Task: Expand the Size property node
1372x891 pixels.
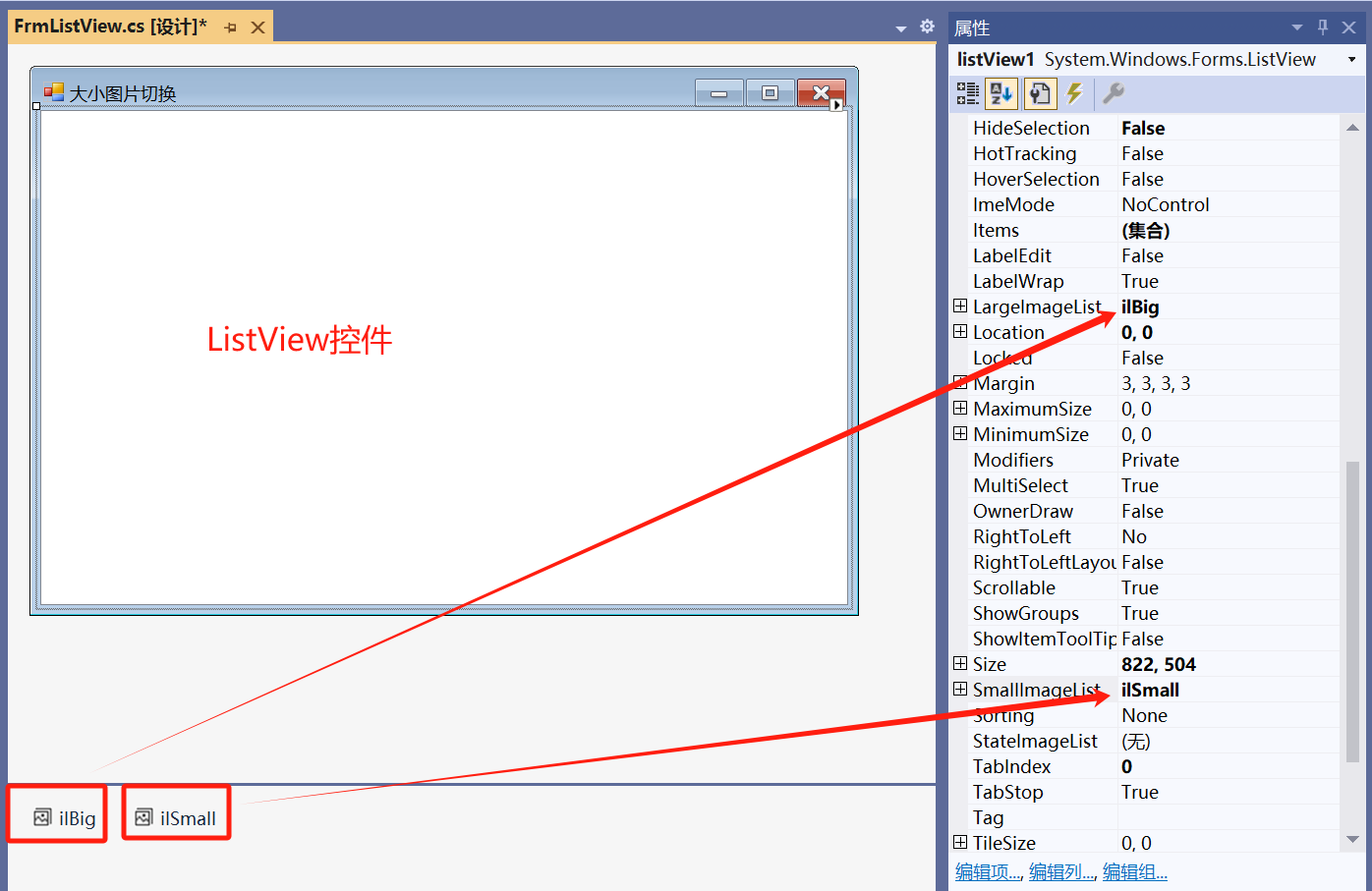Action: pyautogui.click(x=960, y=664)
